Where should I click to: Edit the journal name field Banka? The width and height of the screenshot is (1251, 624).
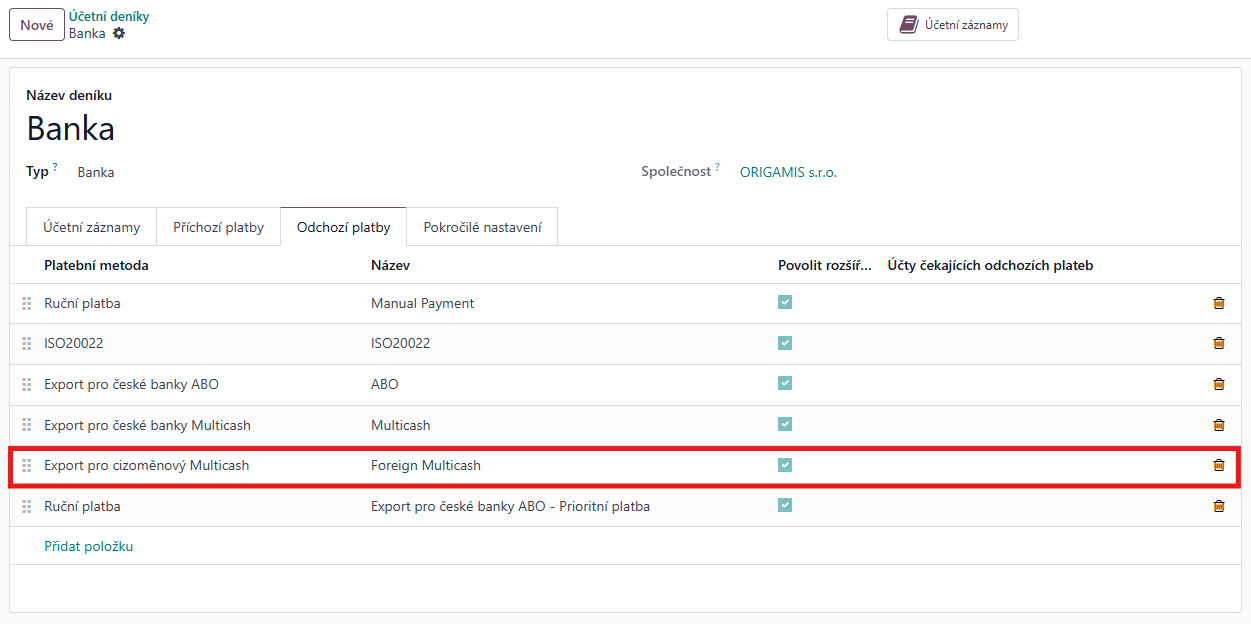[70, 129]
